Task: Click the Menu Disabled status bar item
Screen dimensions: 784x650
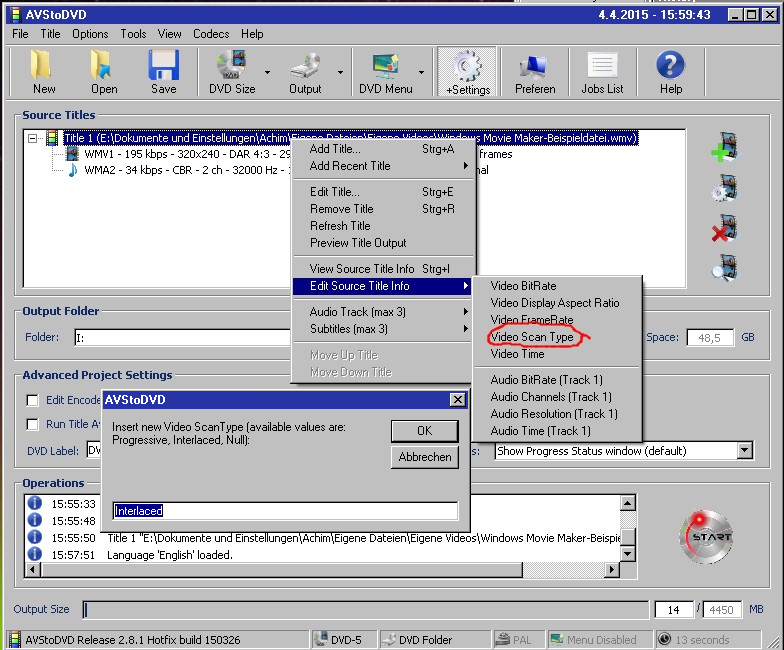Action: [598, 640]
